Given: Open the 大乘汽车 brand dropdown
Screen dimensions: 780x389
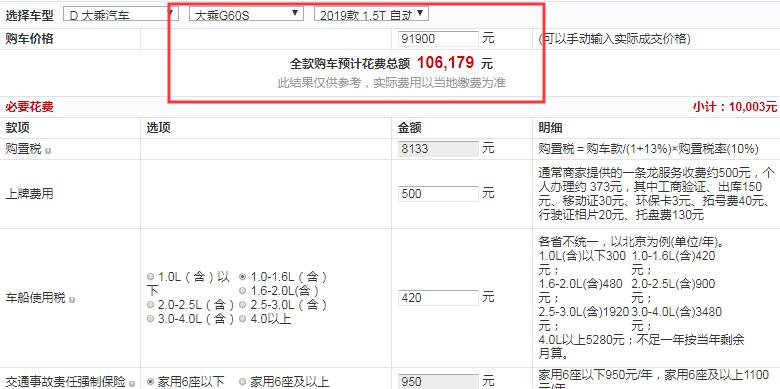Looking at the screenshot, I should [121, 14].
